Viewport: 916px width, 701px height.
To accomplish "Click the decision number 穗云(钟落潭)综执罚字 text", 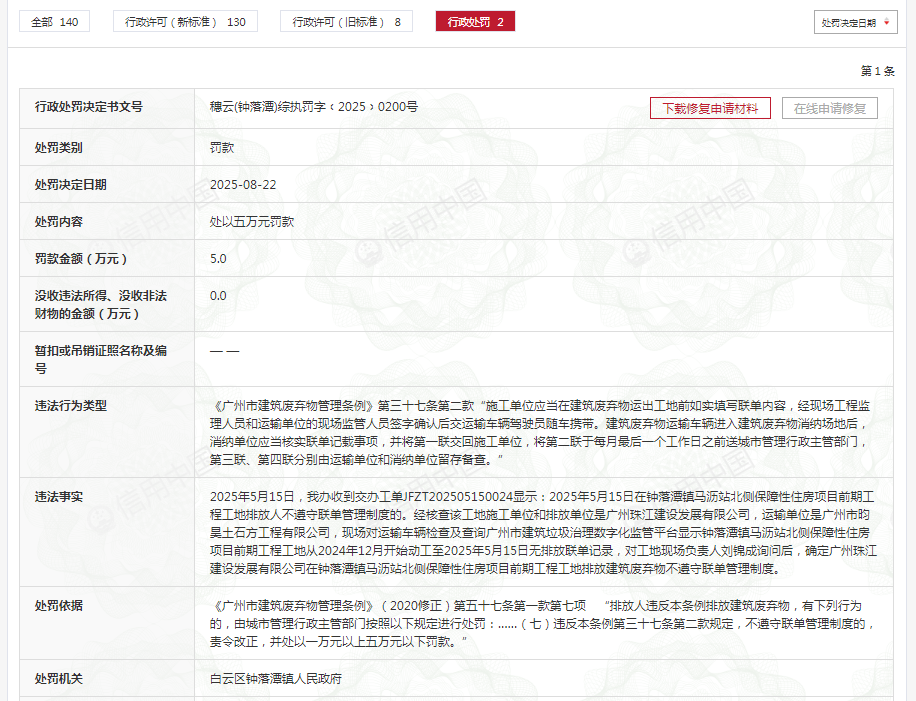I will tap(313, 107).
